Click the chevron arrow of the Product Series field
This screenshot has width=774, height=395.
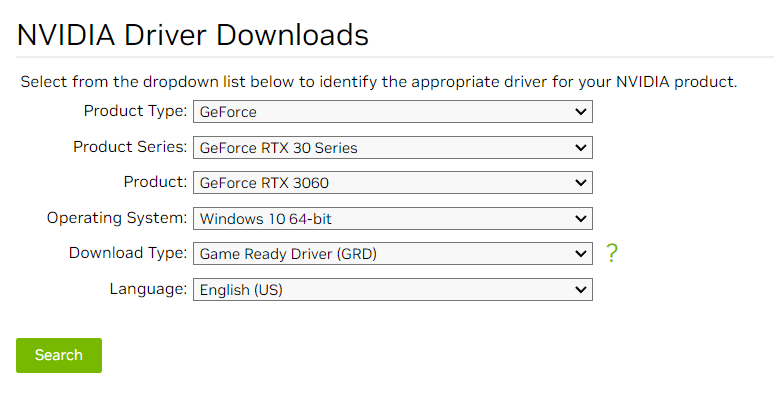580,147
